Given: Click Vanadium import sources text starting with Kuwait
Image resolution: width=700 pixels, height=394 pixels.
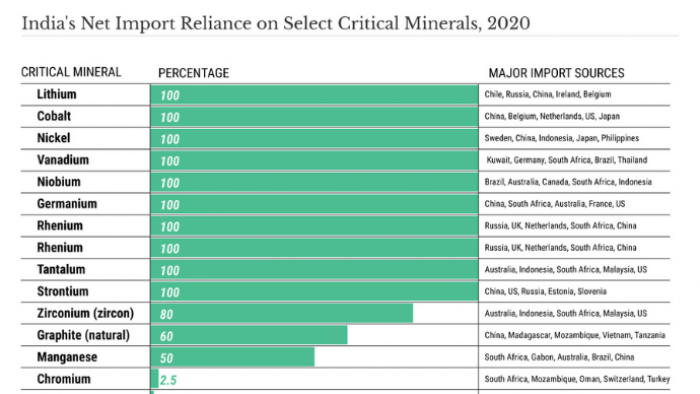Looking at the screenshot, I should point(567,160).
